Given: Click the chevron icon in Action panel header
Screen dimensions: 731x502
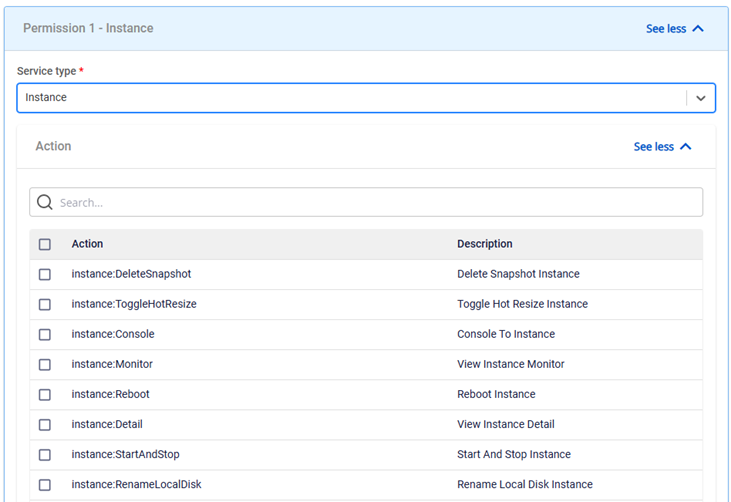Looking at the screenshot, I should [x=686, y=147].
